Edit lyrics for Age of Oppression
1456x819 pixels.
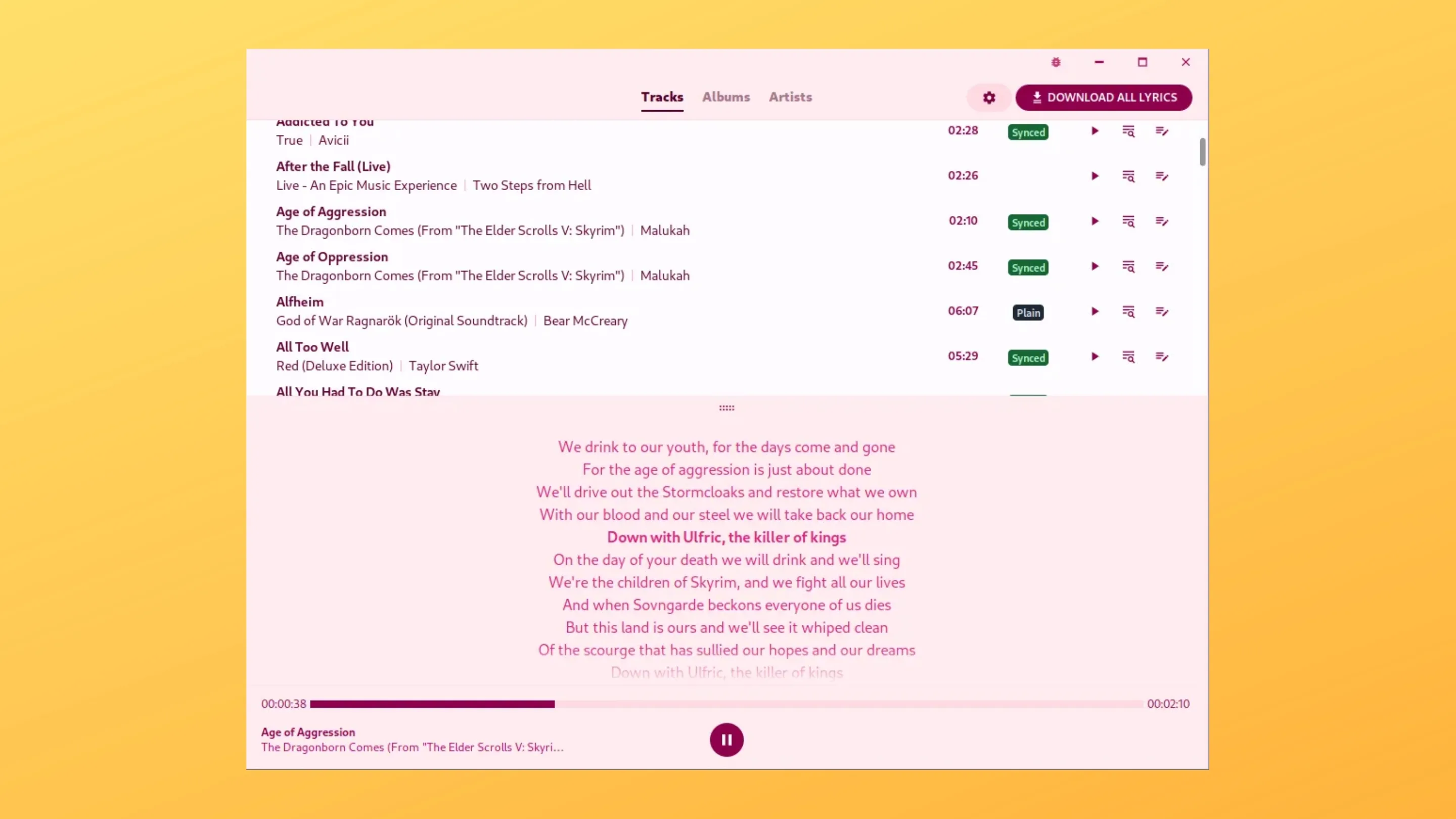coord(1162,267)
